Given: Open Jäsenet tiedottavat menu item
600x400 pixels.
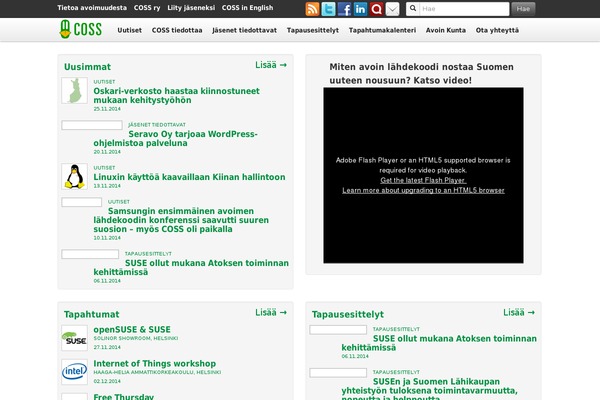Looking at the screenshot, I should [x=245, y=30].
